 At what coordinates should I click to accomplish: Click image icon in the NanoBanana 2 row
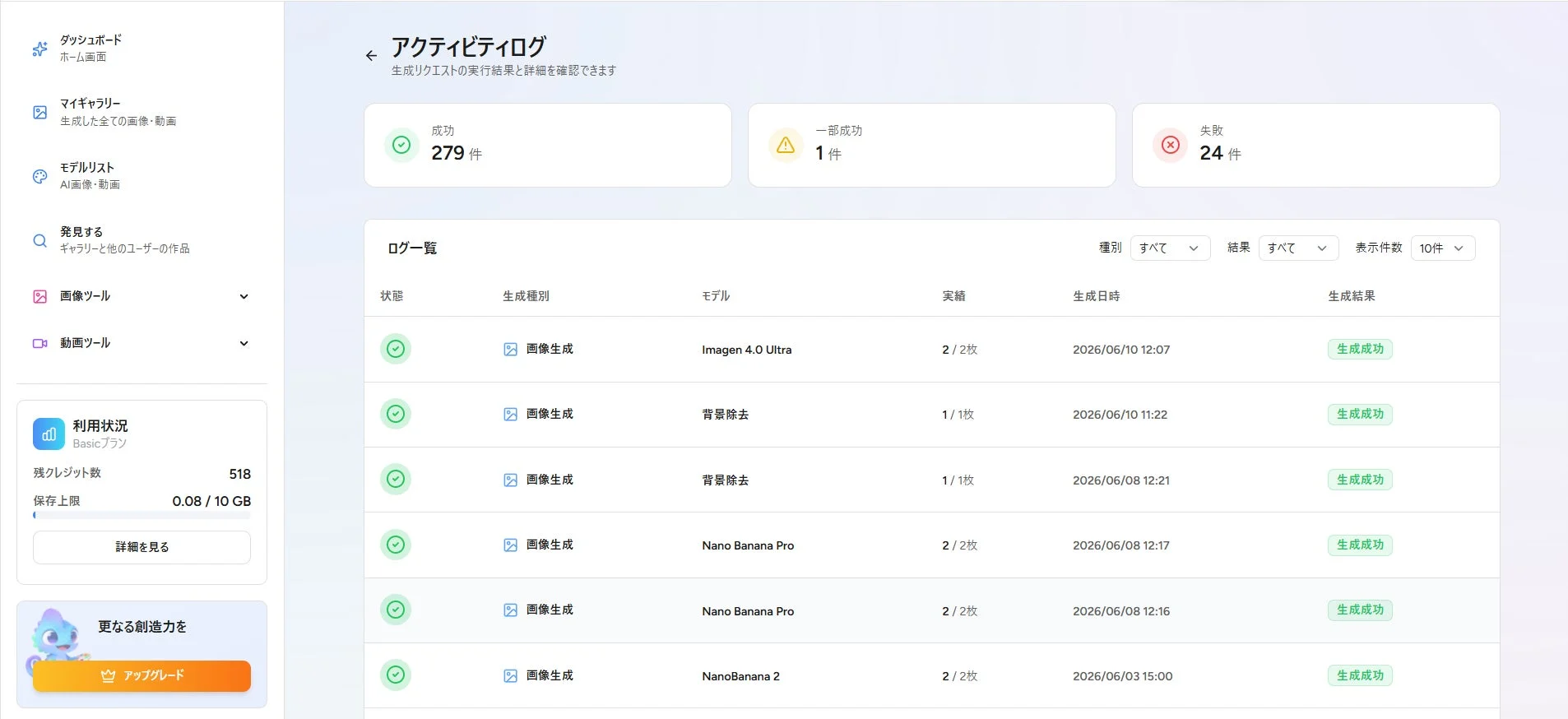[510, 676]
